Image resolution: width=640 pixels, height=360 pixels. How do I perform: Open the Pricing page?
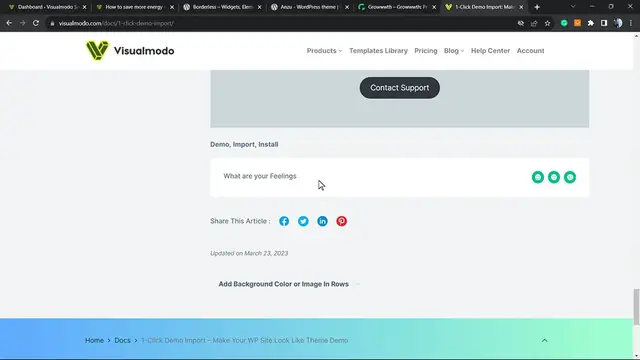point(426,51)
